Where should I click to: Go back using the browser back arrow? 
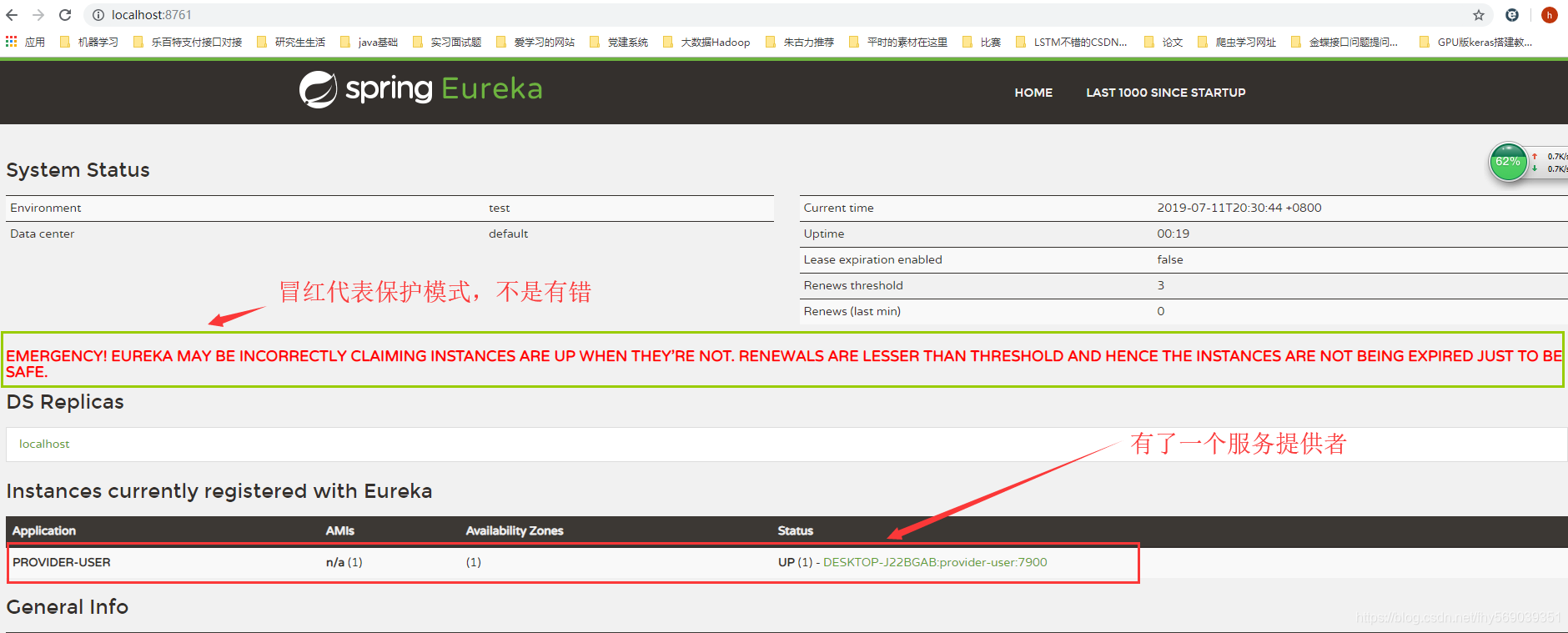12,15
